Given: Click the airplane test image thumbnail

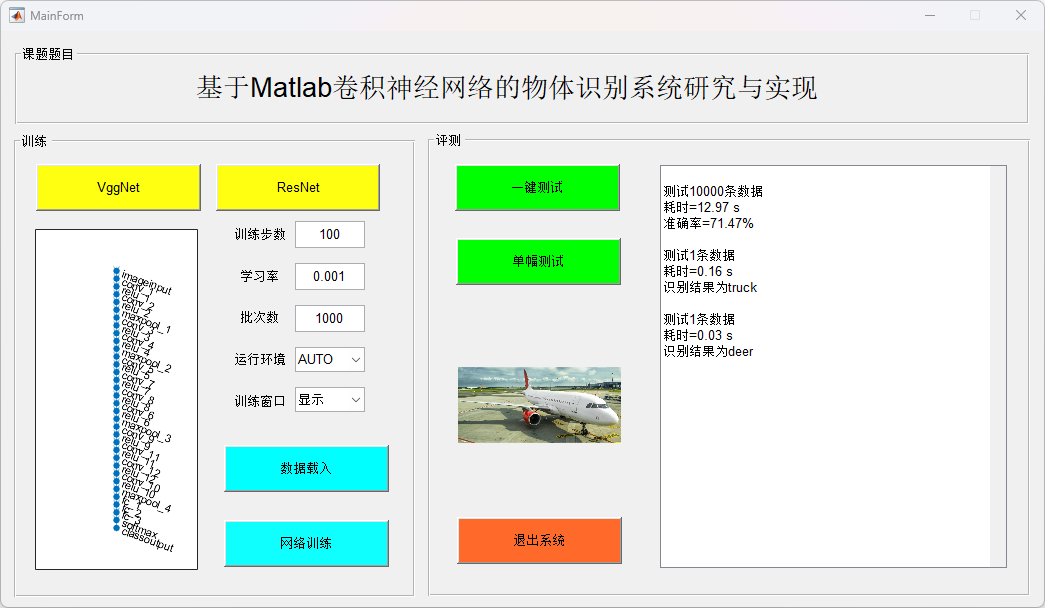Looking at the screenshot, I should click(x=539, y=405).
